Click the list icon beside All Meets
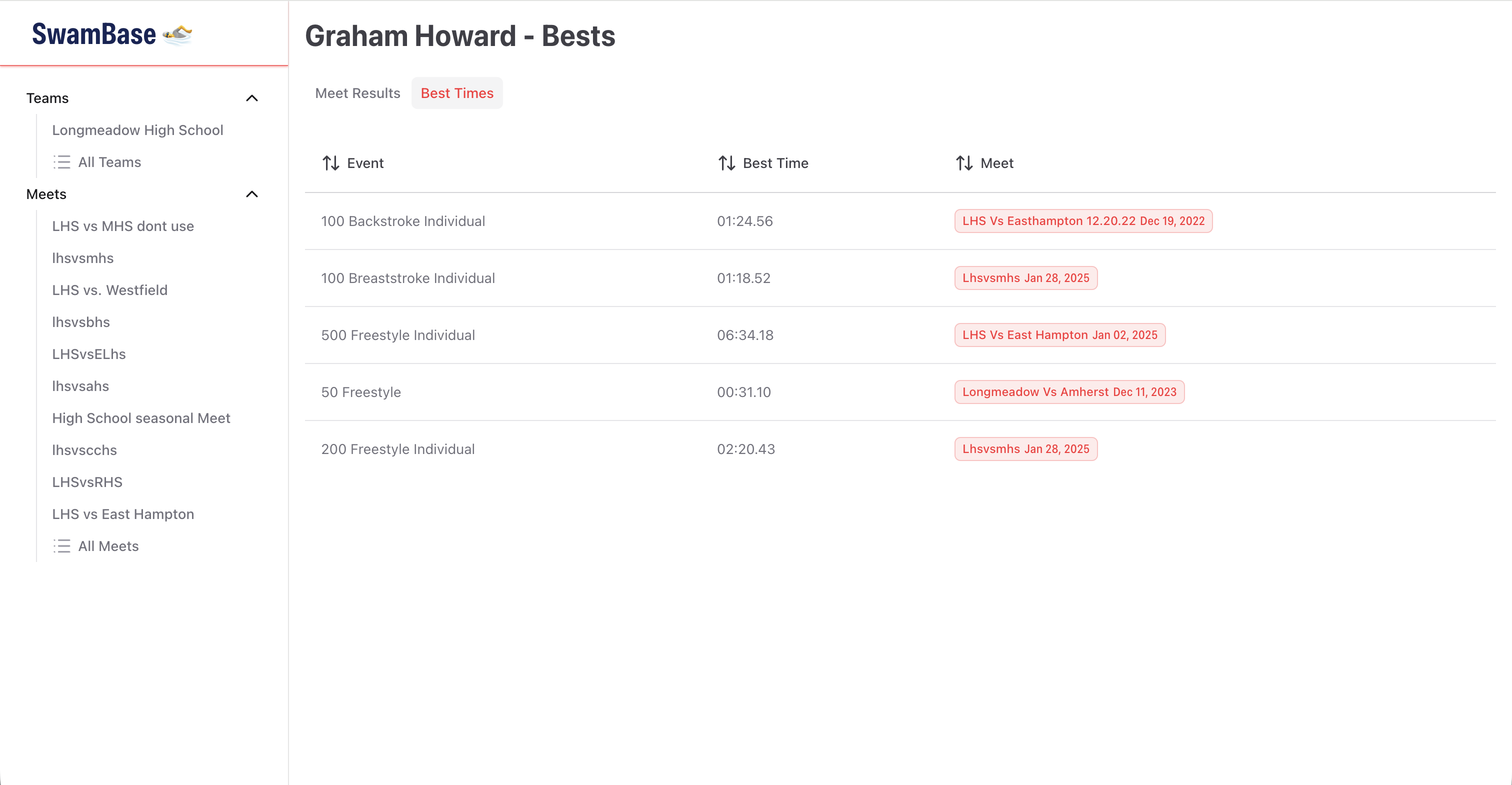The width and height of the screenshot is (1512, 785). pyautogui.click(x=61, y=546)
